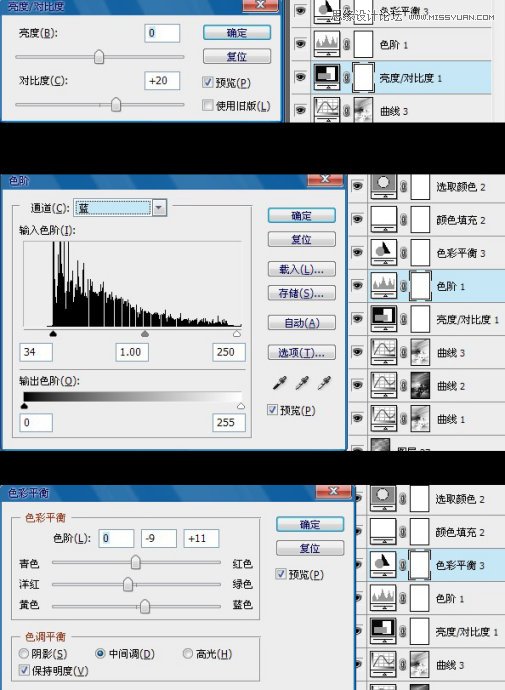
Task: Click the 青色-红色 slider handle
Action: coord(135,562)
